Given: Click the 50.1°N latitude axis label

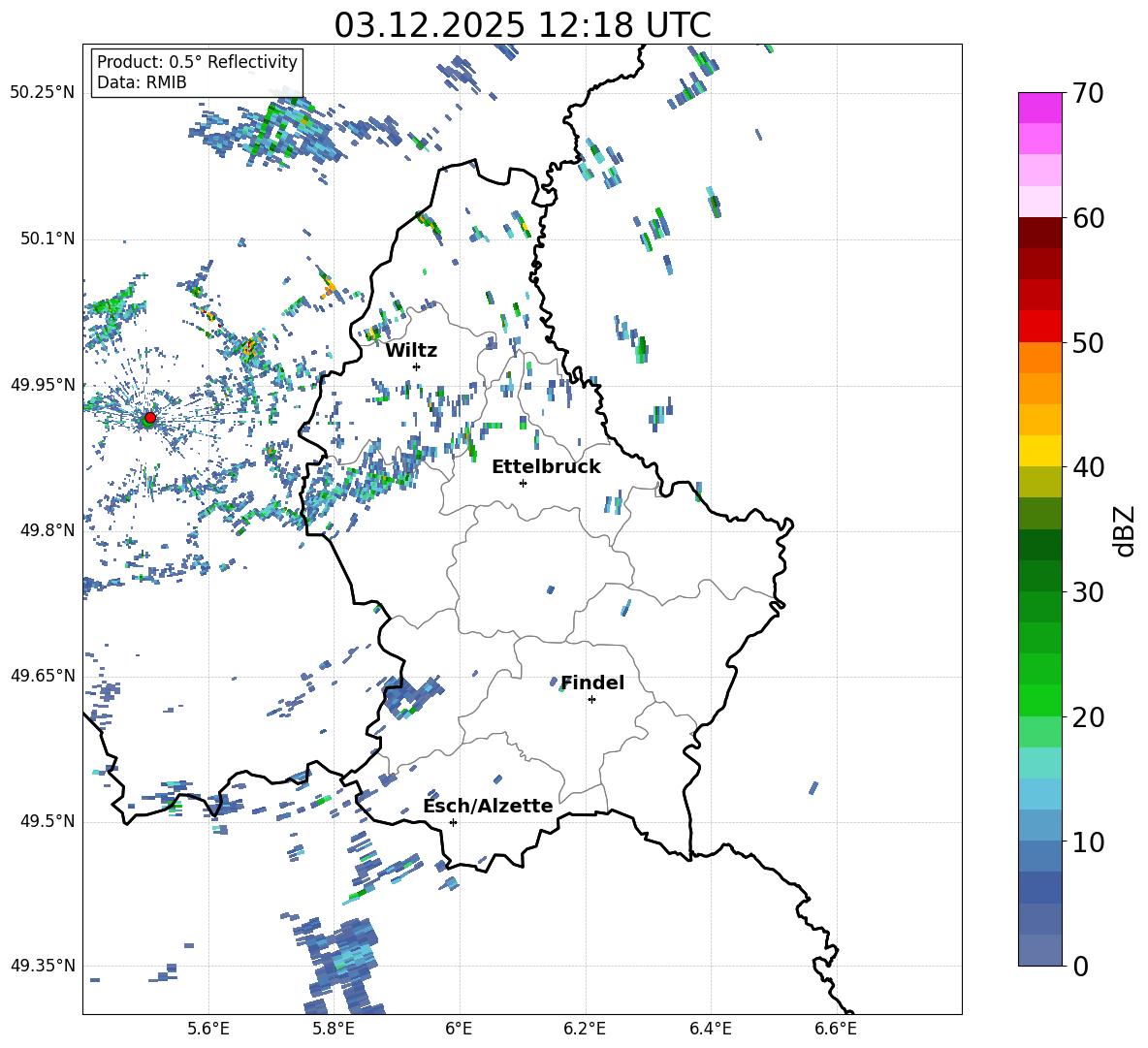Looking at the screenshot, I should point(48,238).
